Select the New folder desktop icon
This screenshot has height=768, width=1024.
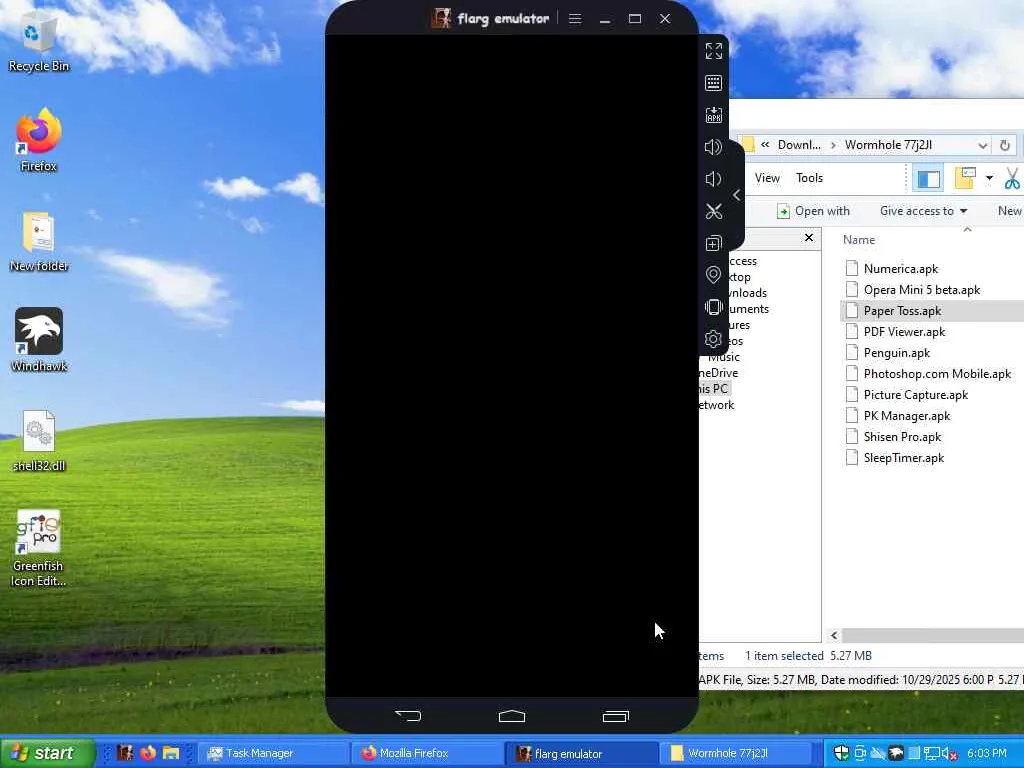point(39,241)
